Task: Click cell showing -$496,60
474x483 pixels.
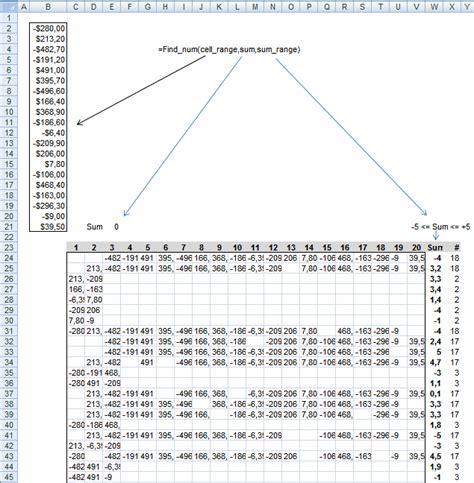Action: click(x=48, y=91)
